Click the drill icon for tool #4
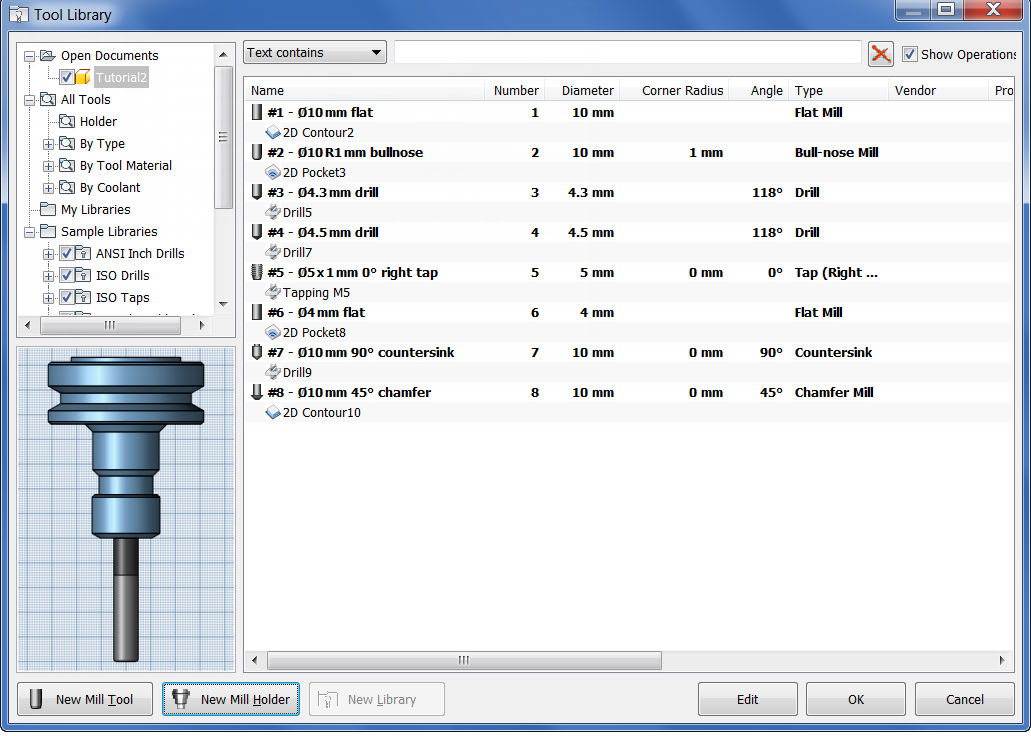 pyautogui.click(x=257, y=232)
